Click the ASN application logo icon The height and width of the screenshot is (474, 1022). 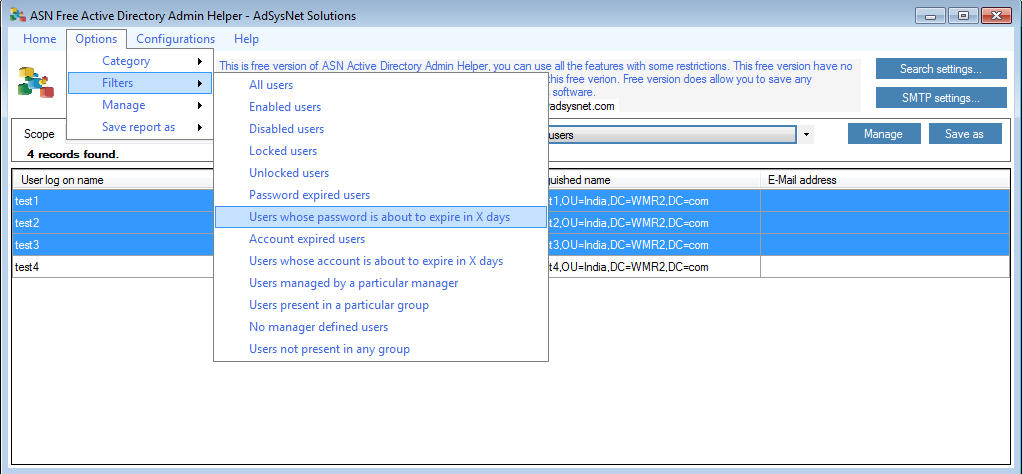pos(36,83)
